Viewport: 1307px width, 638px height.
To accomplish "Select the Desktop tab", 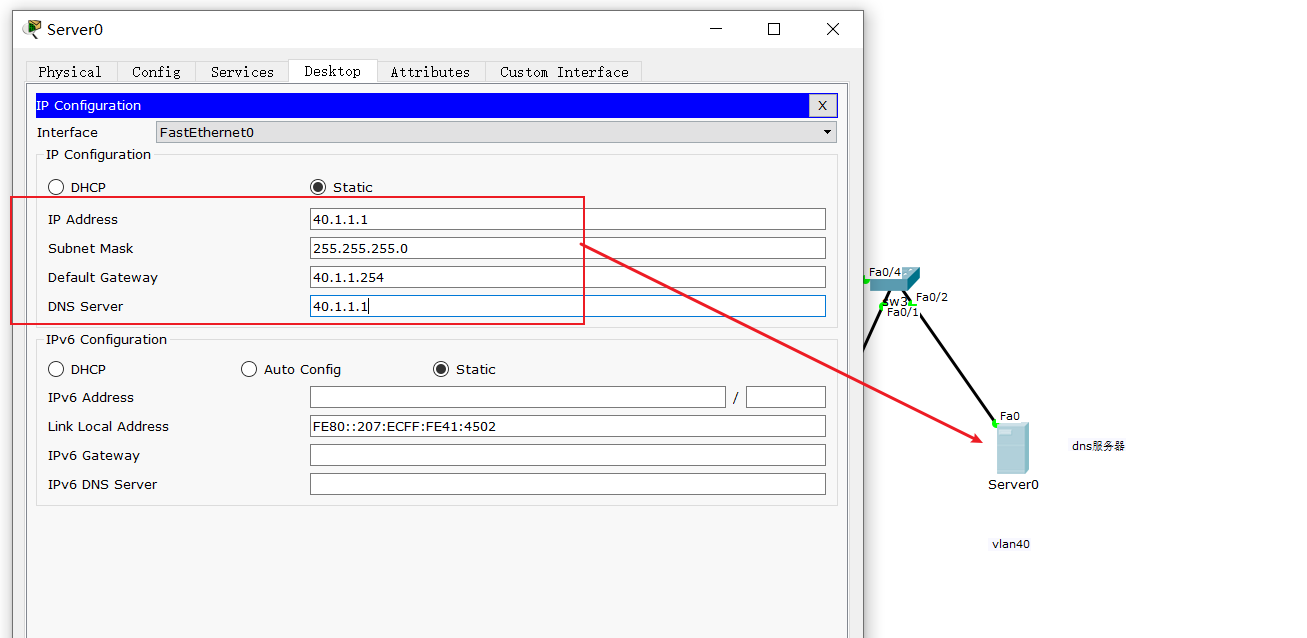I will pos(332,71).
